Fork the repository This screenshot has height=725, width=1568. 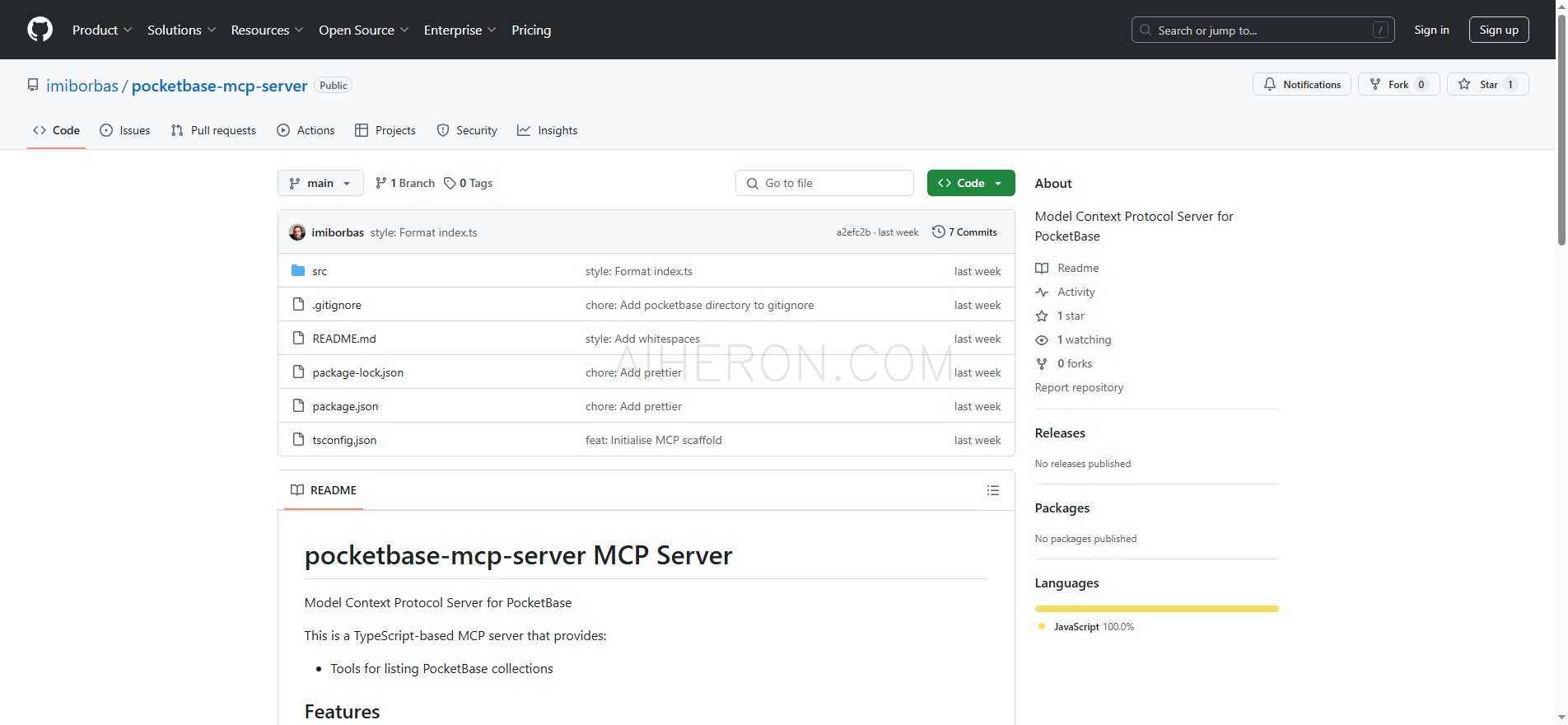tap(1398, 84)
